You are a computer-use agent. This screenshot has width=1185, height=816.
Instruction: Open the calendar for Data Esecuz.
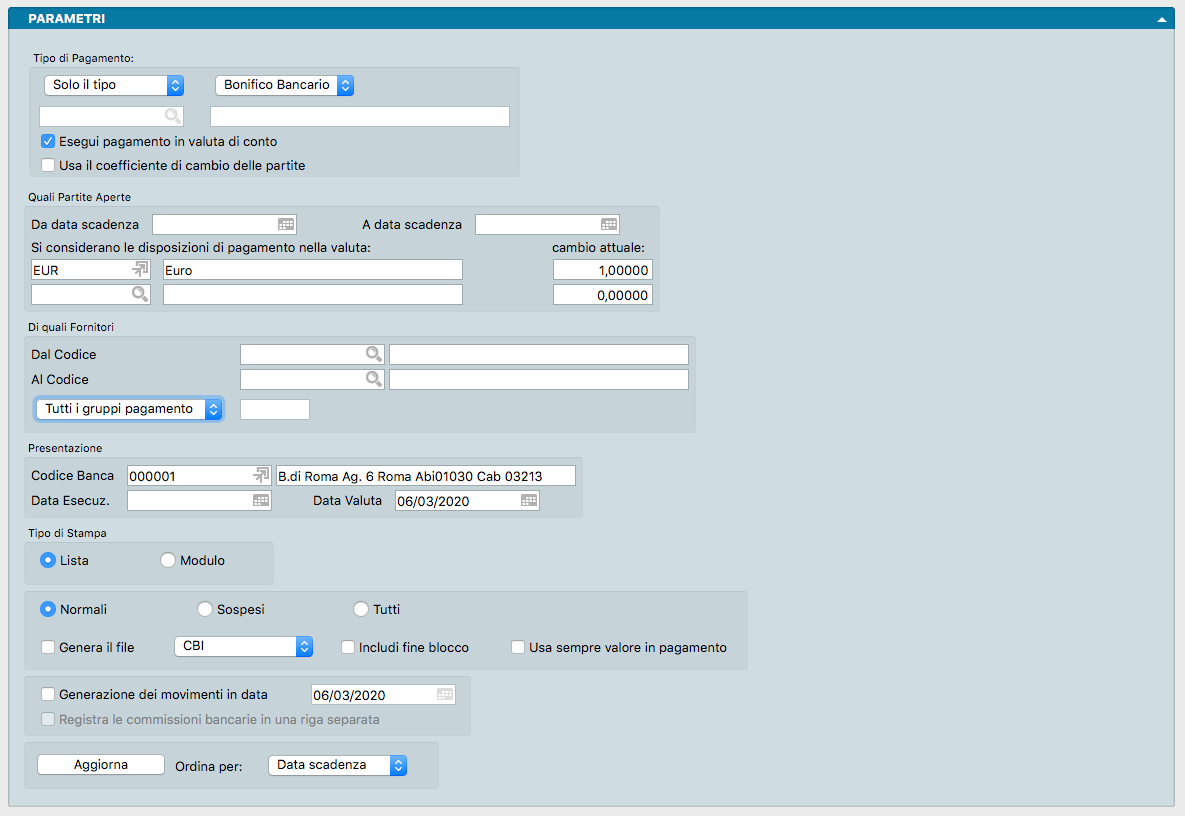[x=261, y=501]
